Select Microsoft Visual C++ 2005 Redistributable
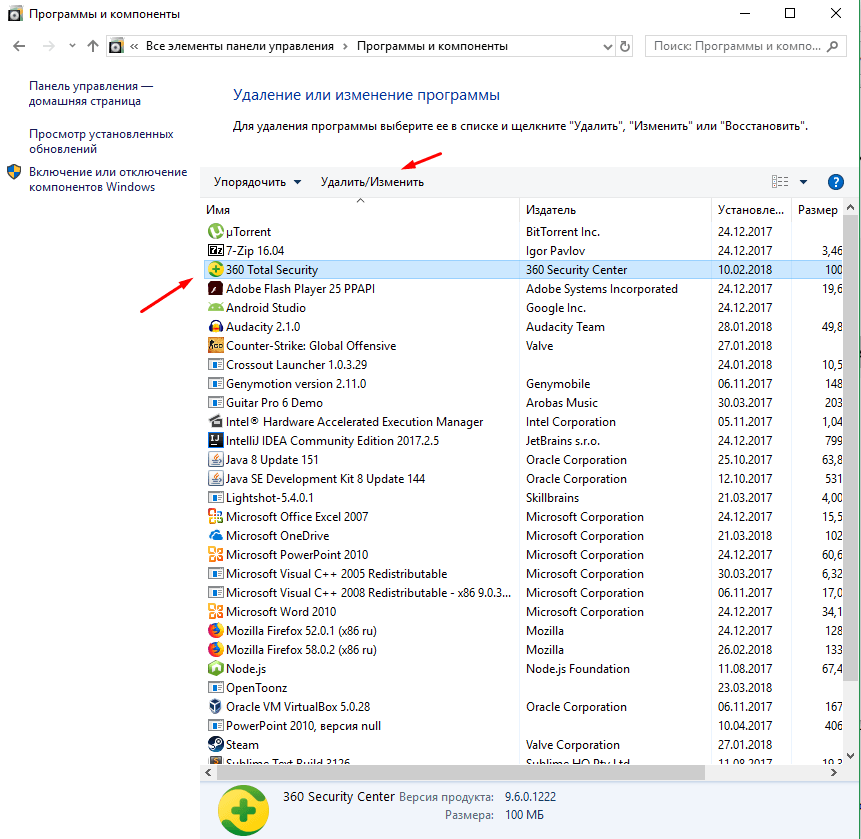This screenshot has height=839, width=861. [x=523, y=574]
